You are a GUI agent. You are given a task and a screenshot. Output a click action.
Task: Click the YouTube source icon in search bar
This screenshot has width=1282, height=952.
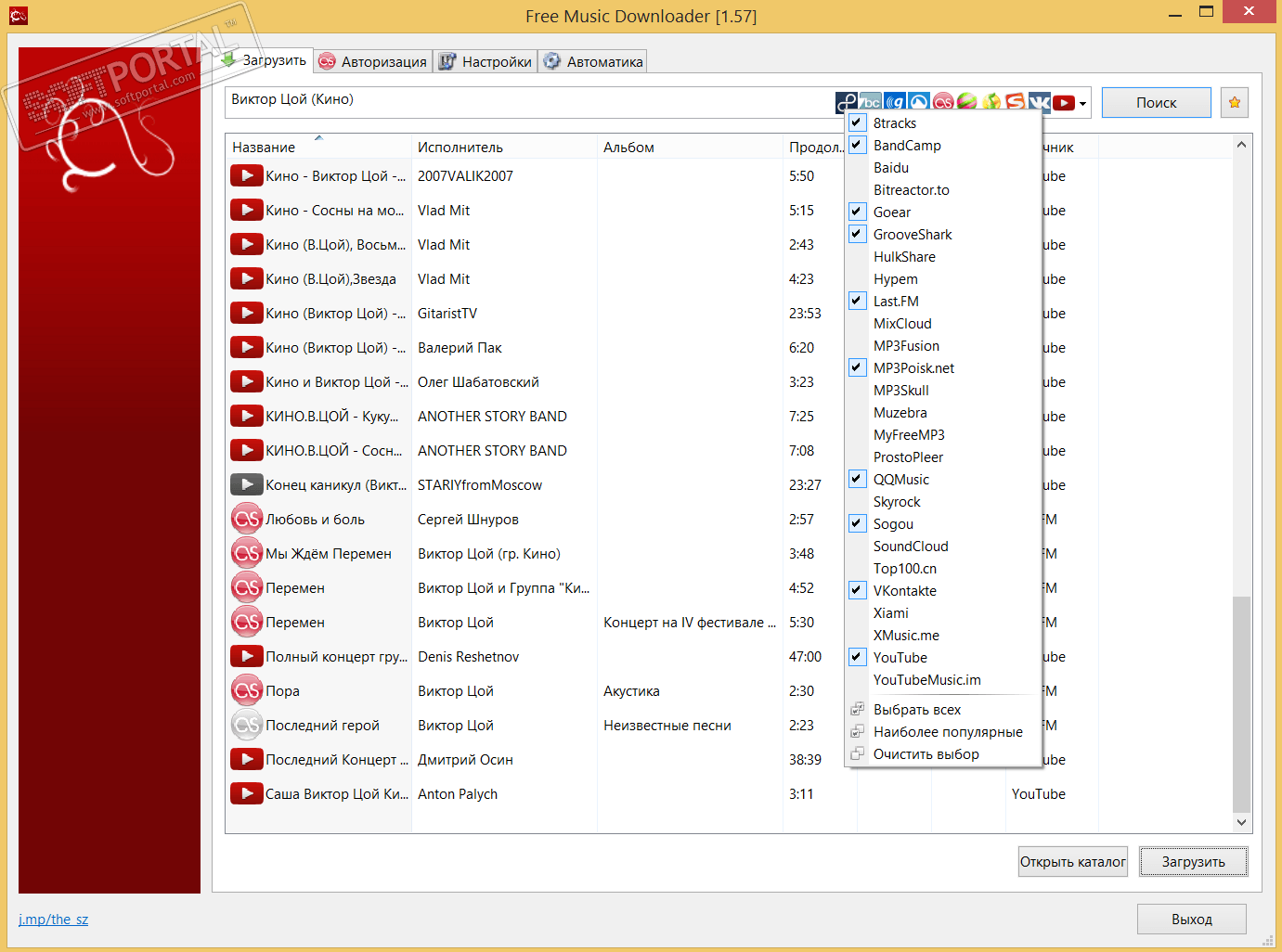tap(1064, 103)
